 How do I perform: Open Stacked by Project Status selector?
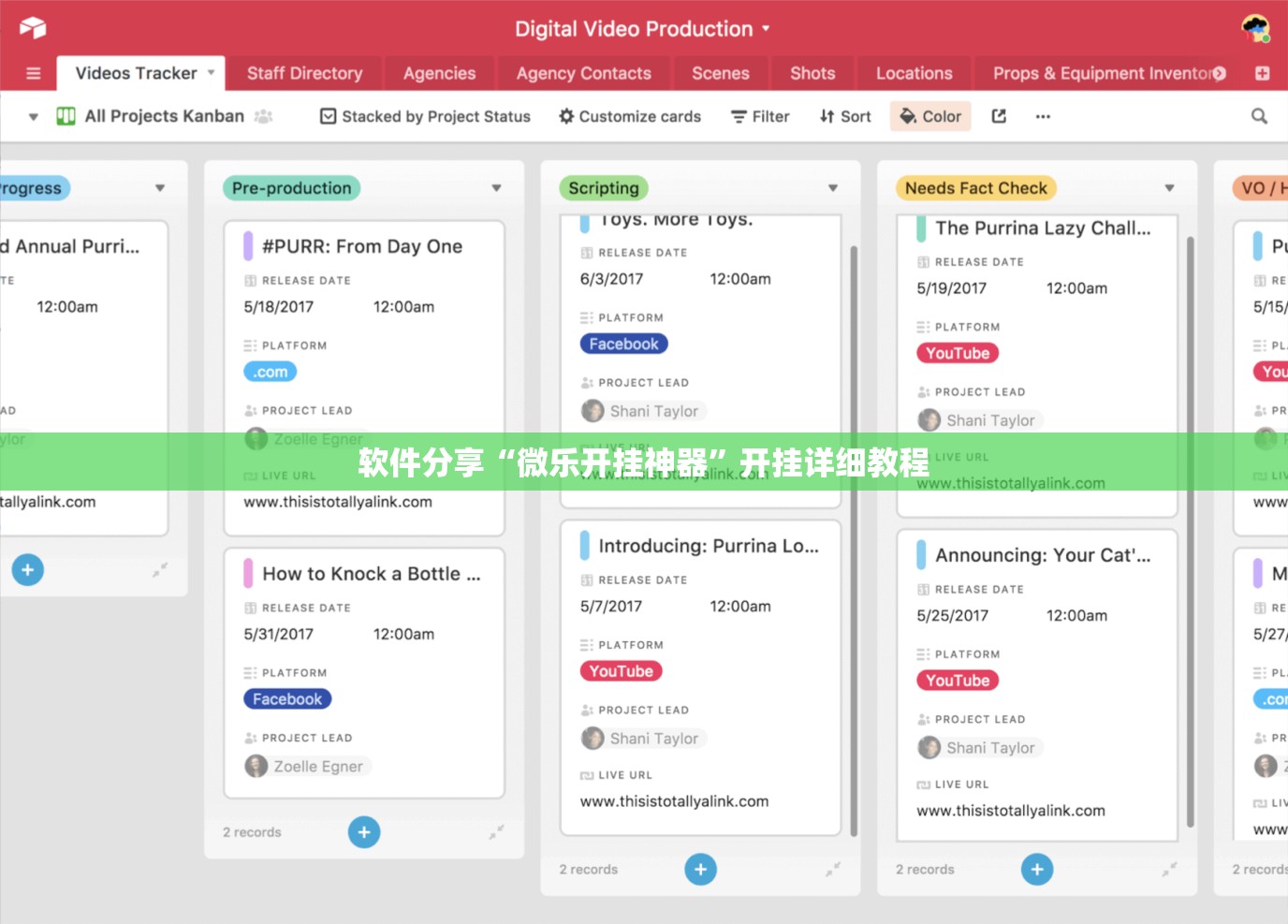[x=425, y=116]
